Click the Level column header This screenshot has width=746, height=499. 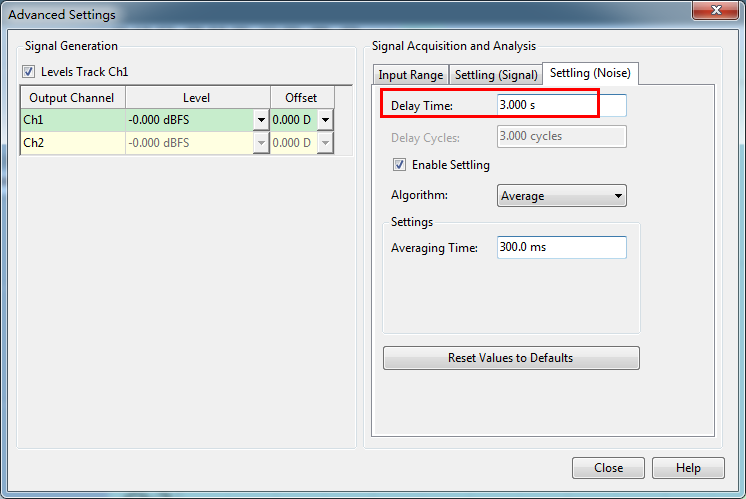[198, 98]
